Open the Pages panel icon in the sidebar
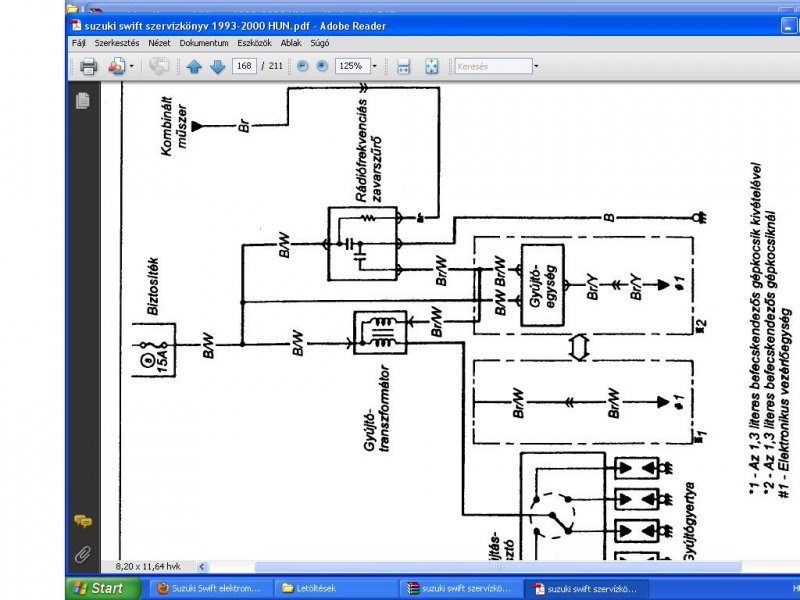Screen dimensions: 800x600 (83, 101)
